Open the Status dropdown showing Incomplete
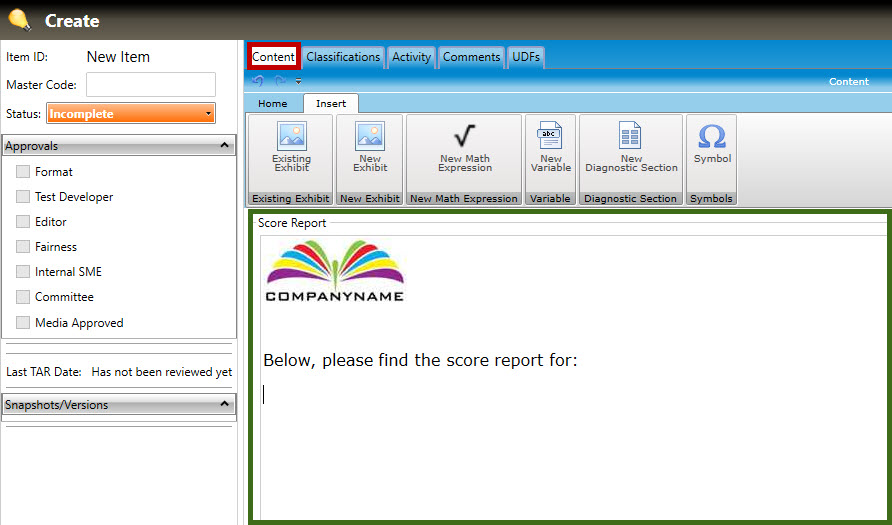 tap(130, 114)
